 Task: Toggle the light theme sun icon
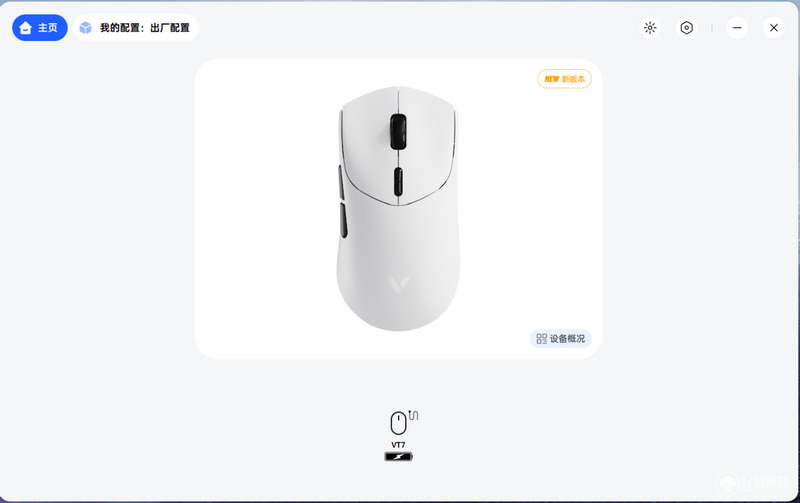[649, 28]
